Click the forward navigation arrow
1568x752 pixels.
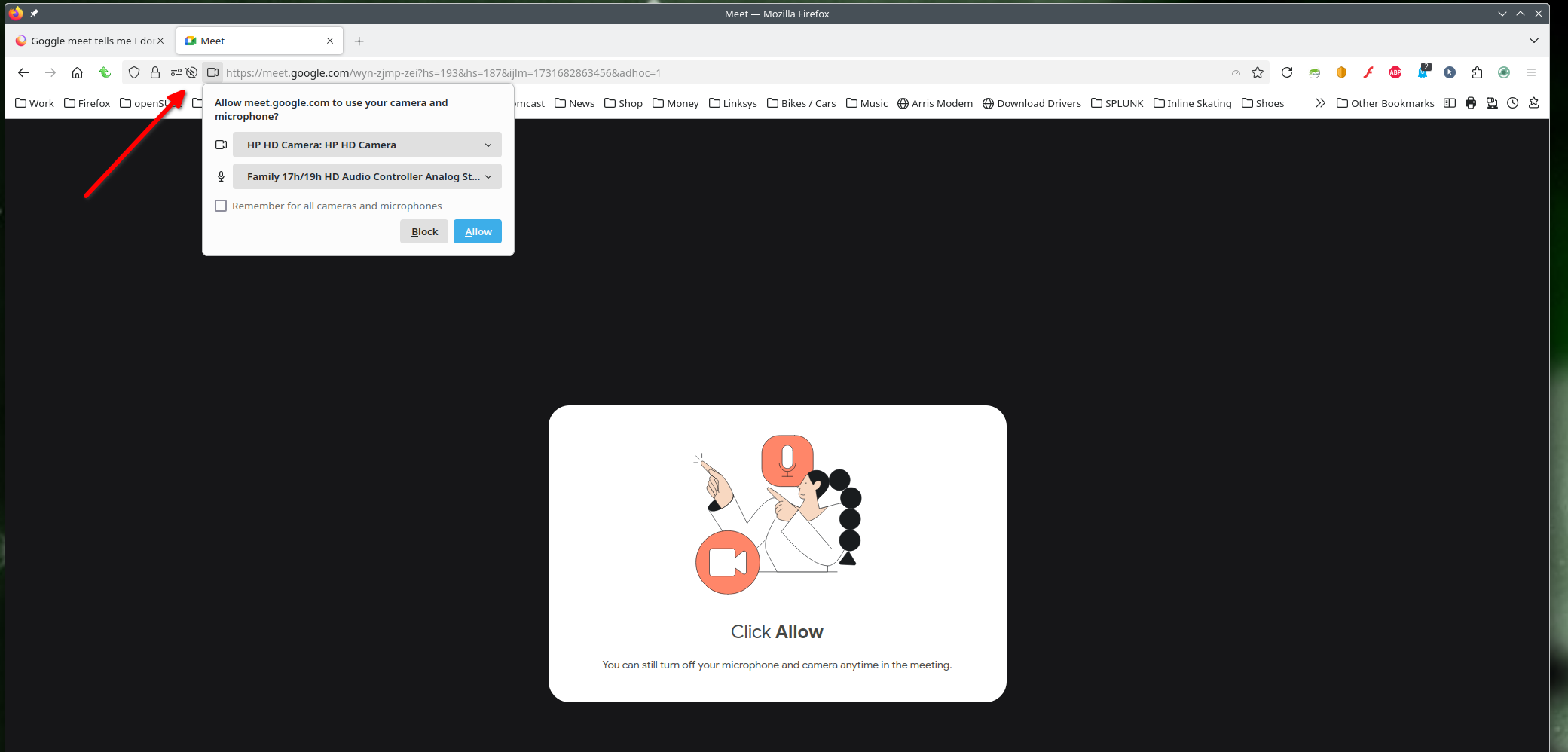pos(50,72)
